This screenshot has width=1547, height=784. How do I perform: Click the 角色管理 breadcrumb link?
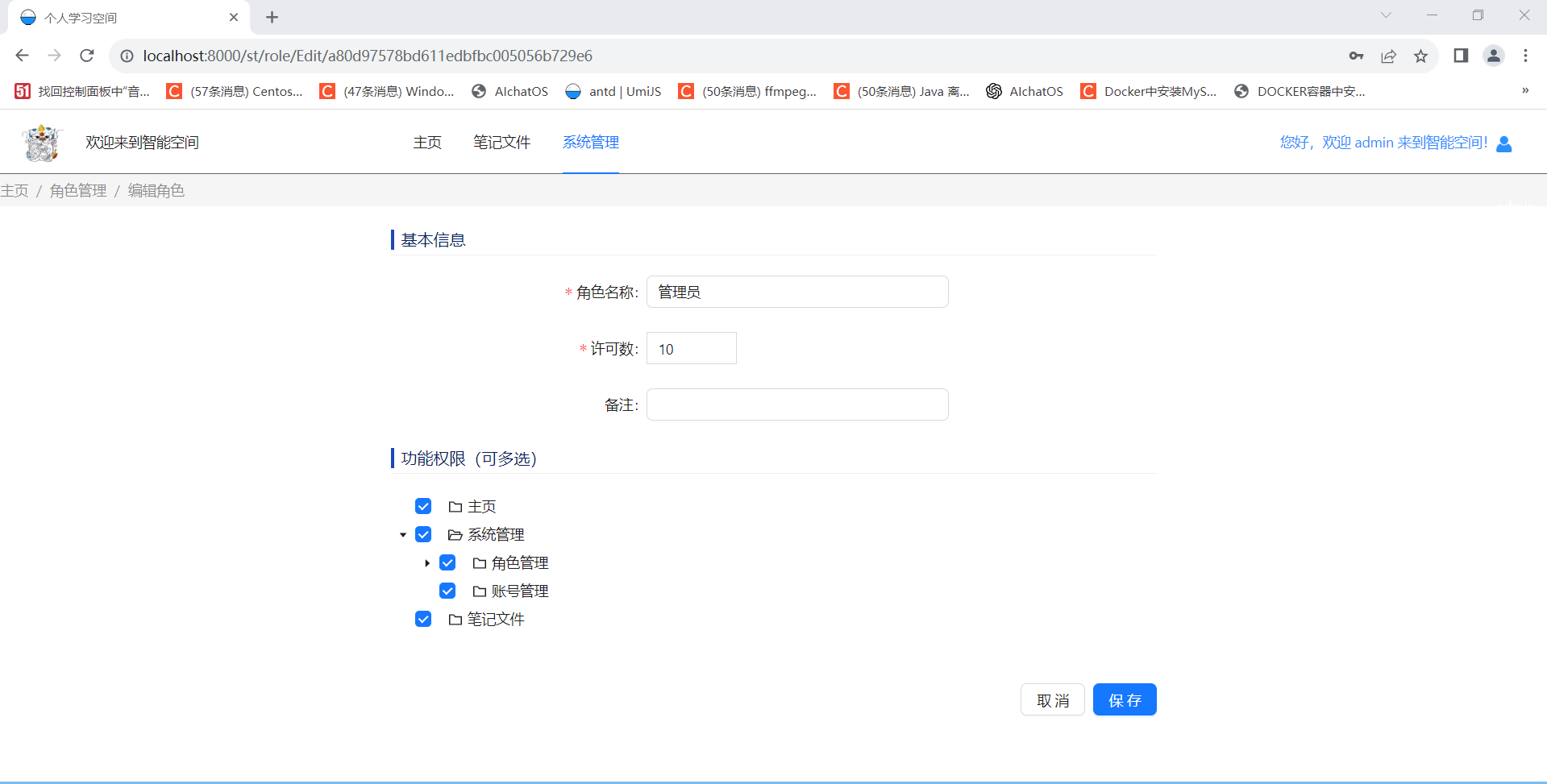click(x=78, y=191)
